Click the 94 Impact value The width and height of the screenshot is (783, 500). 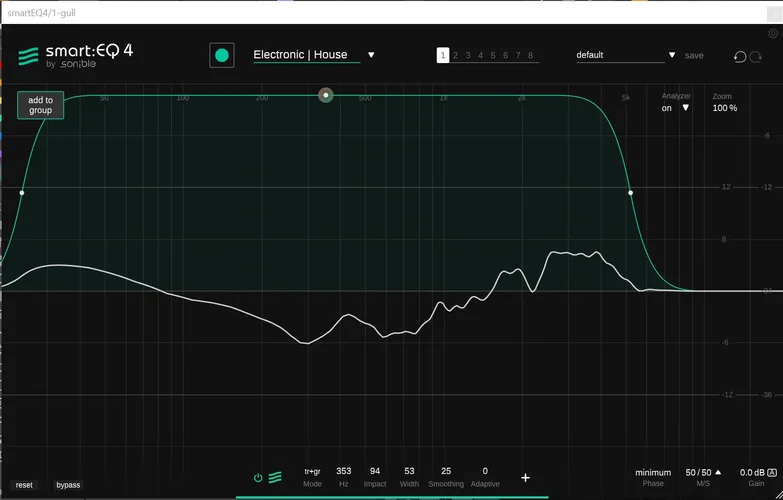tap(375, 471)
